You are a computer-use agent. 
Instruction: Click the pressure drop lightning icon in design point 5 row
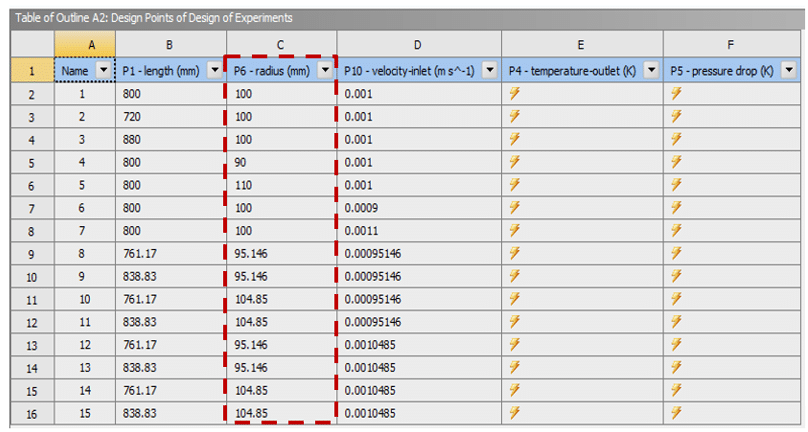click(x=676, y=185)
